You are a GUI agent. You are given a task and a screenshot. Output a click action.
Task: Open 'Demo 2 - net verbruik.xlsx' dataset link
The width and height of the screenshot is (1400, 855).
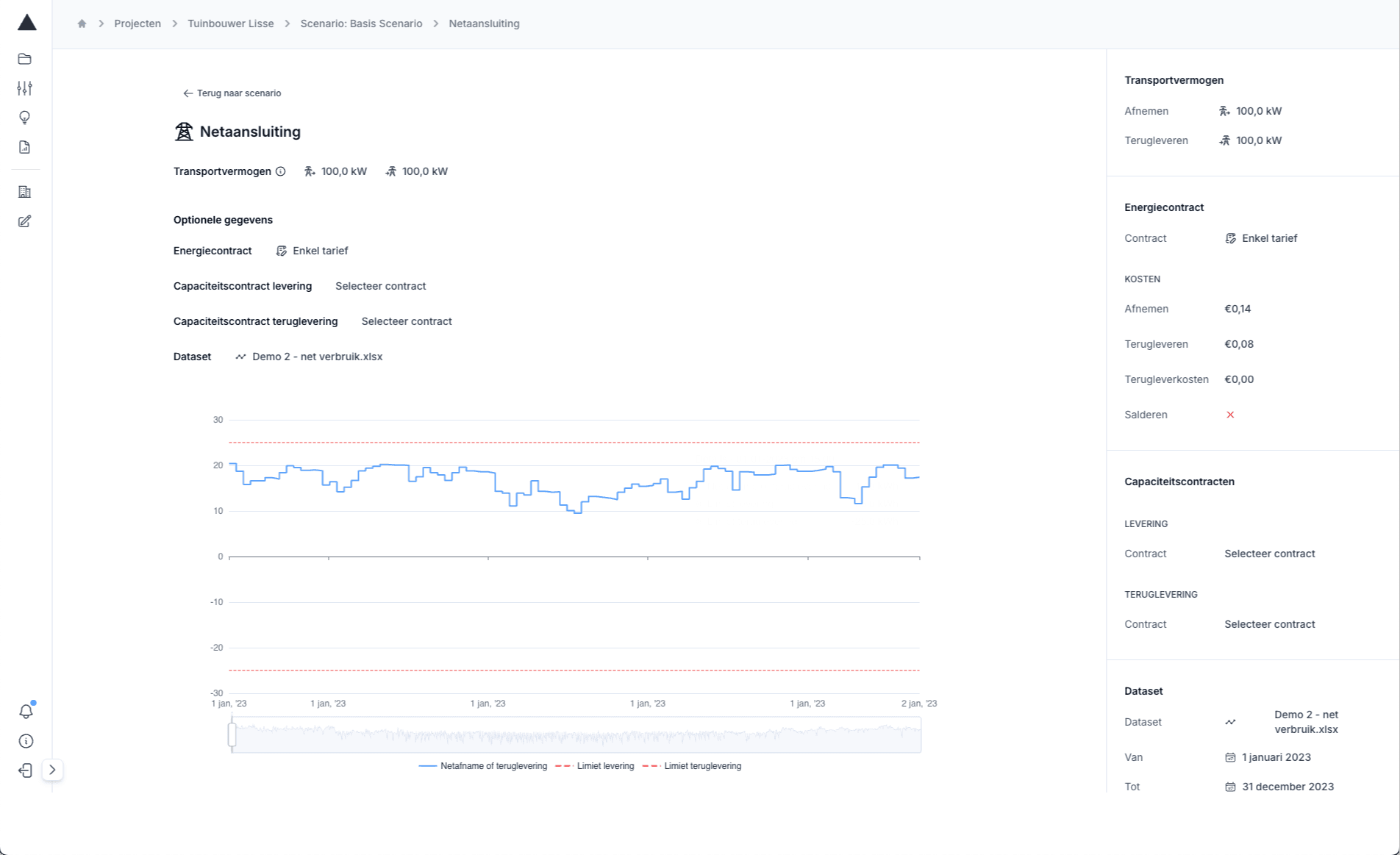pyautogui.click(x=317, y=357)
